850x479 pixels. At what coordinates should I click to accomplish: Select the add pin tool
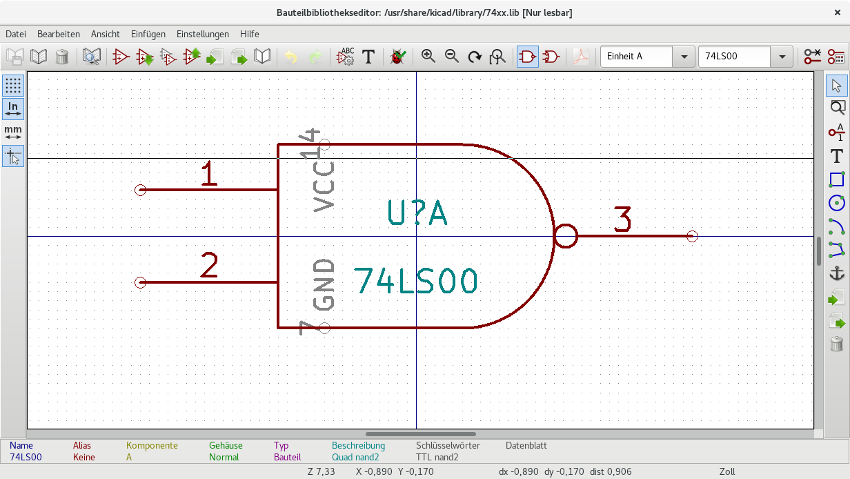837,132
